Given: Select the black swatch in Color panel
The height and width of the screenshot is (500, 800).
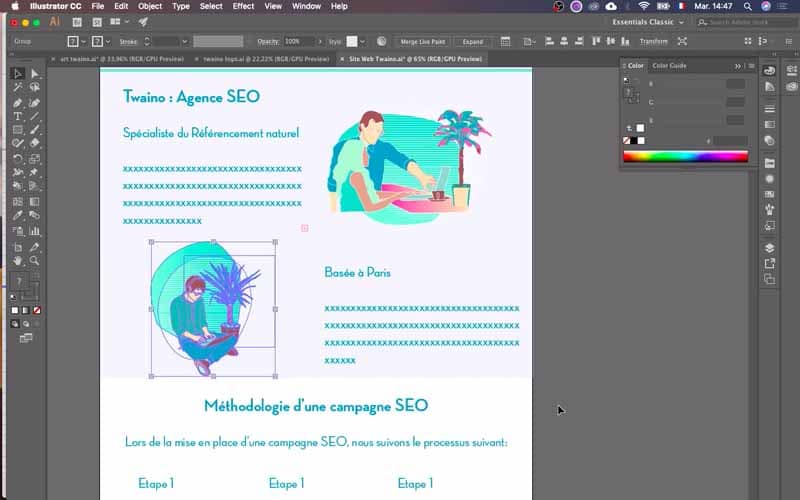Looking at the screenshot, I should (x=634, y=141).
